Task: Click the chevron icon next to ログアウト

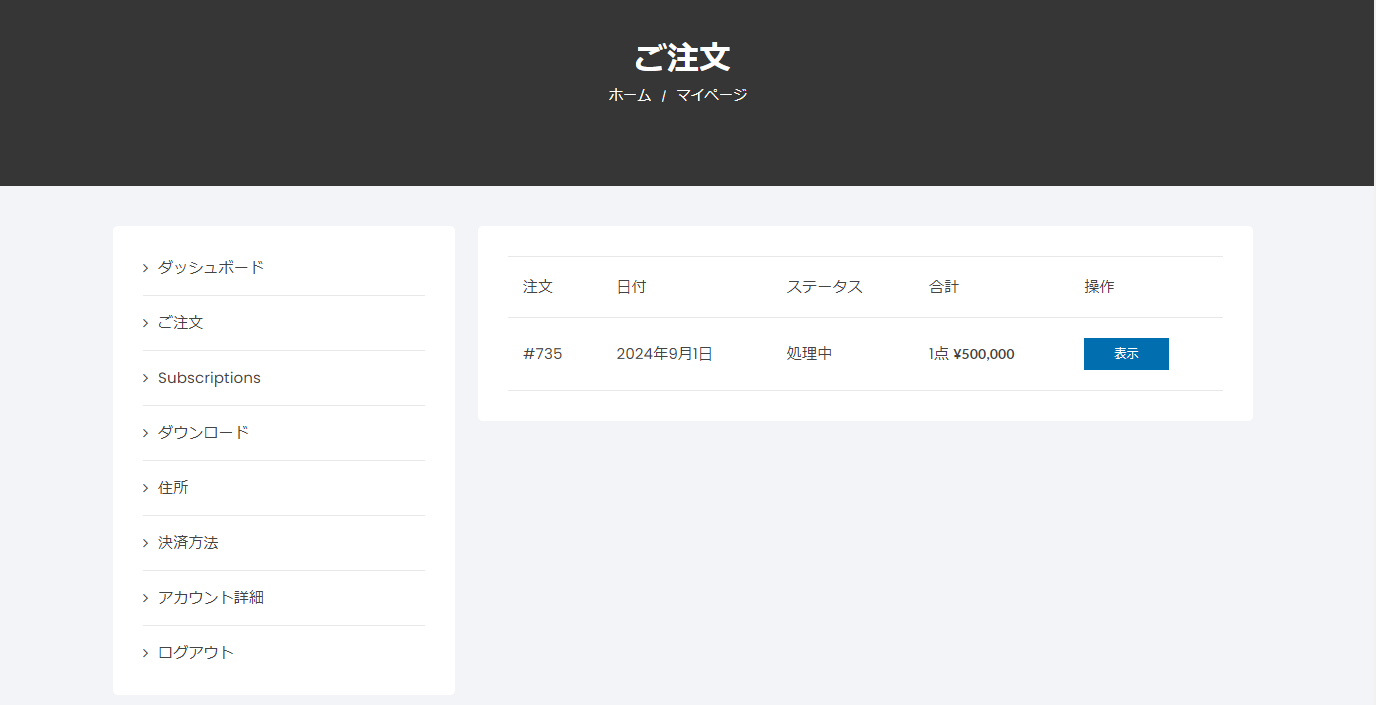Action: [x=146, y=653]
